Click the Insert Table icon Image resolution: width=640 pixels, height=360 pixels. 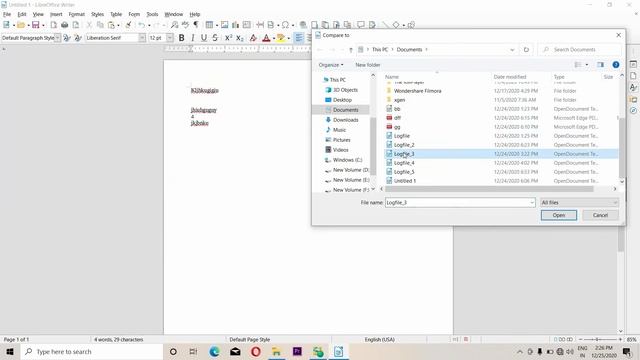209,25
